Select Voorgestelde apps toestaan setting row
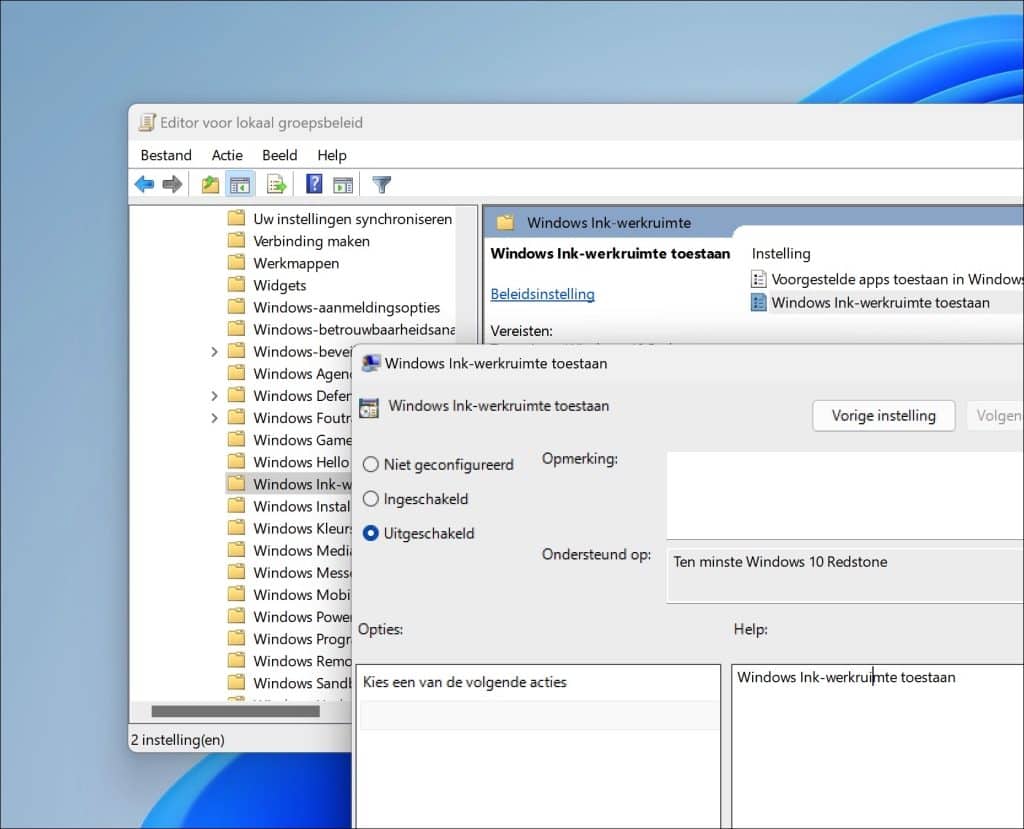This screenshot has height=829, width=1024. pyautogui.click(x=887, y=279)
